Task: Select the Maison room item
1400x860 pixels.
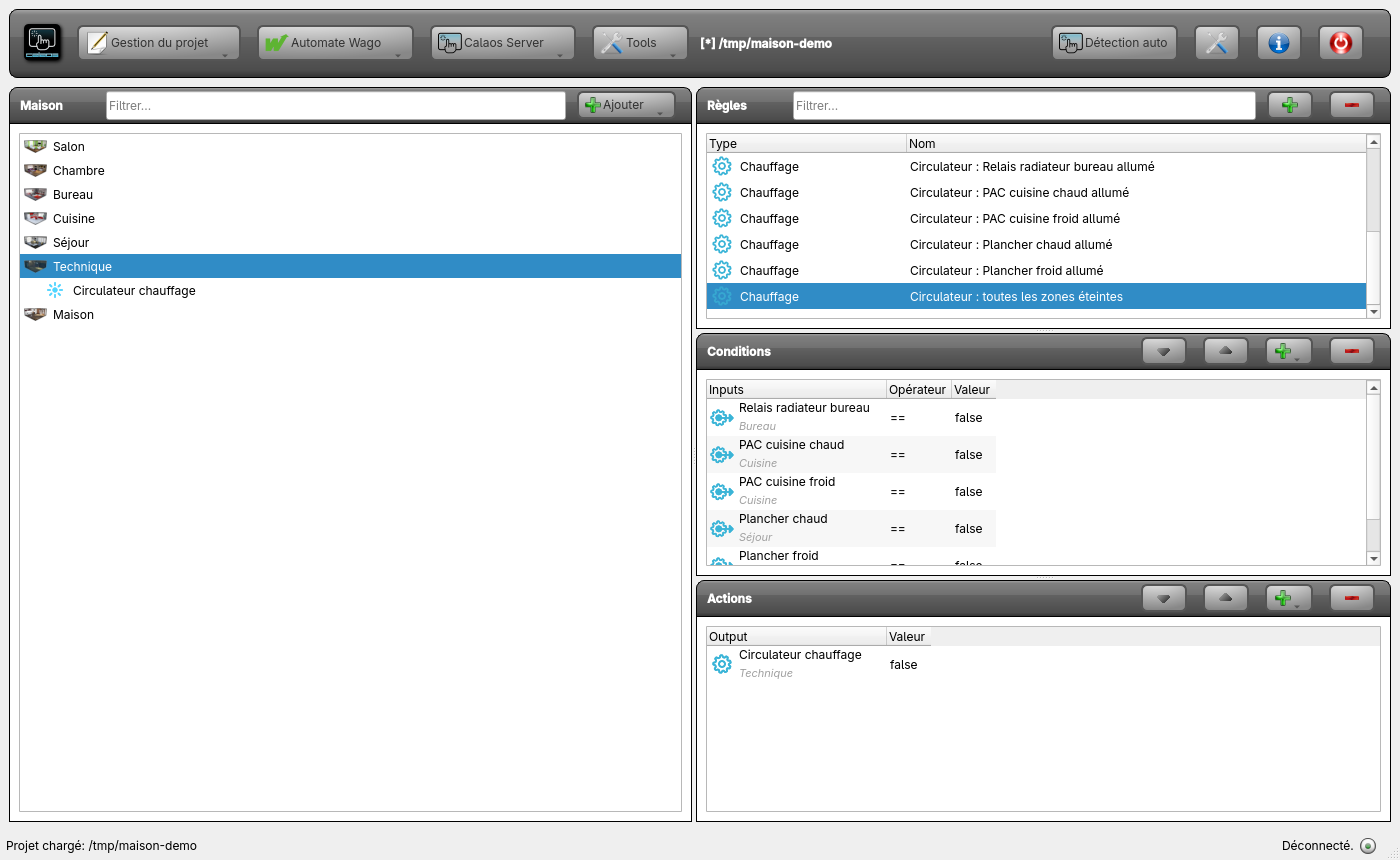Action: pyautogui.click(x=350, y=314)
